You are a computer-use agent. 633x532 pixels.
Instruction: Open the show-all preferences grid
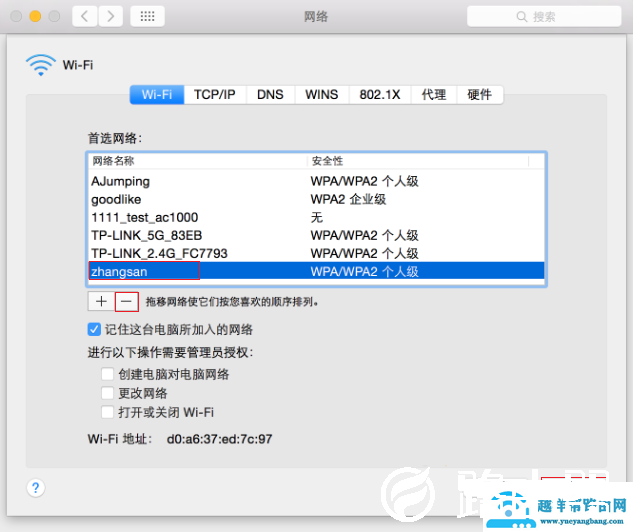click(147, 16)
